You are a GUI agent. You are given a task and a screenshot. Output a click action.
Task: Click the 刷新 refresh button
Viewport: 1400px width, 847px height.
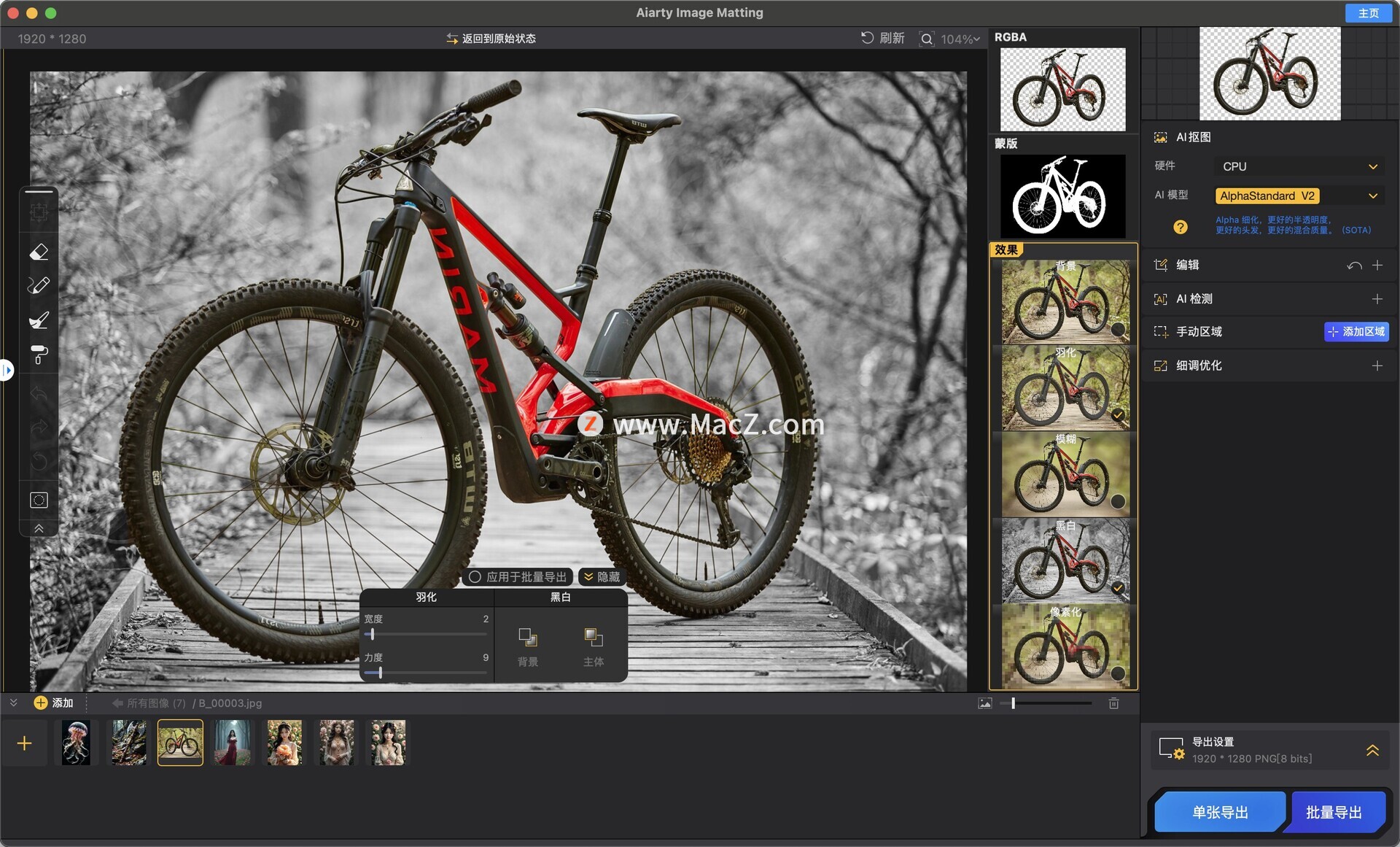pos(882,38)
